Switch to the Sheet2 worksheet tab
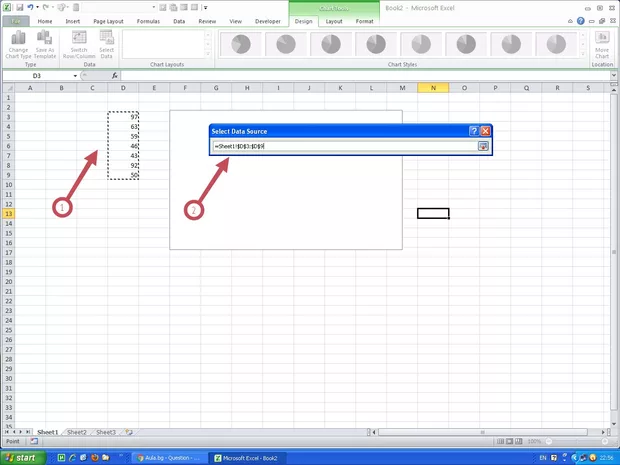This screenshot has width=620, height=465. pyautogui.click(x=77, y=432)
